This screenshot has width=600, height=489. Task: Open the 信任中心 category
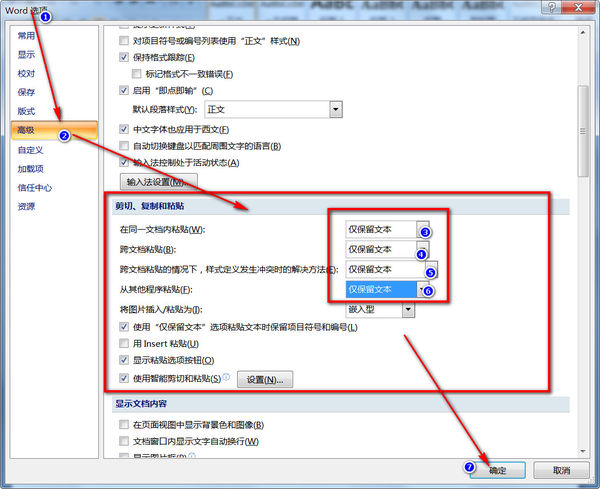tap(34, 188)
